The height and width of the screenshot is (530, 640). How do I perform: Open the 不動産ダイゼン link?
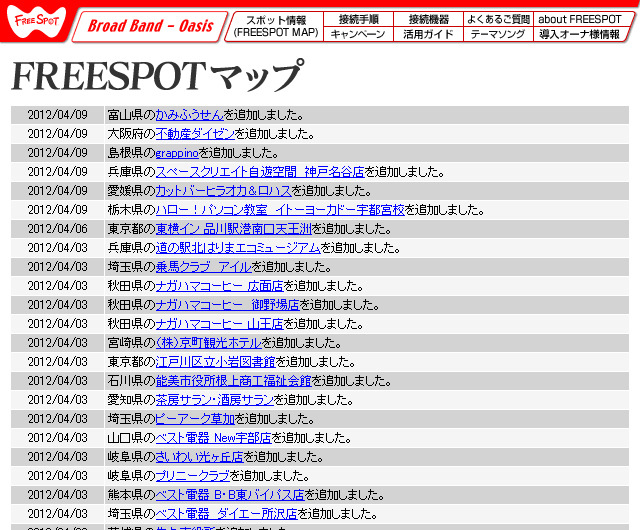(x=195, y=134)
